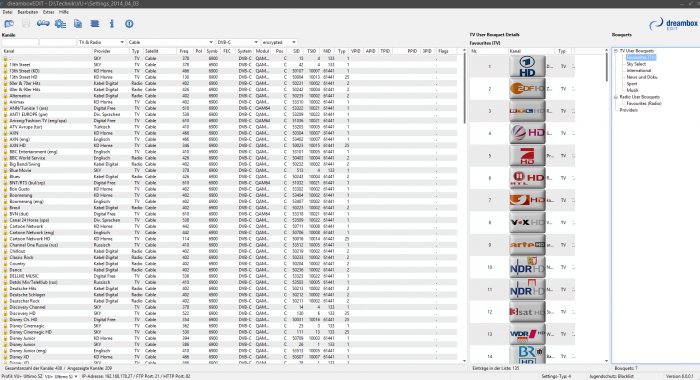
Task: Click the document page toolbar icon
Action: click(78, 24)
